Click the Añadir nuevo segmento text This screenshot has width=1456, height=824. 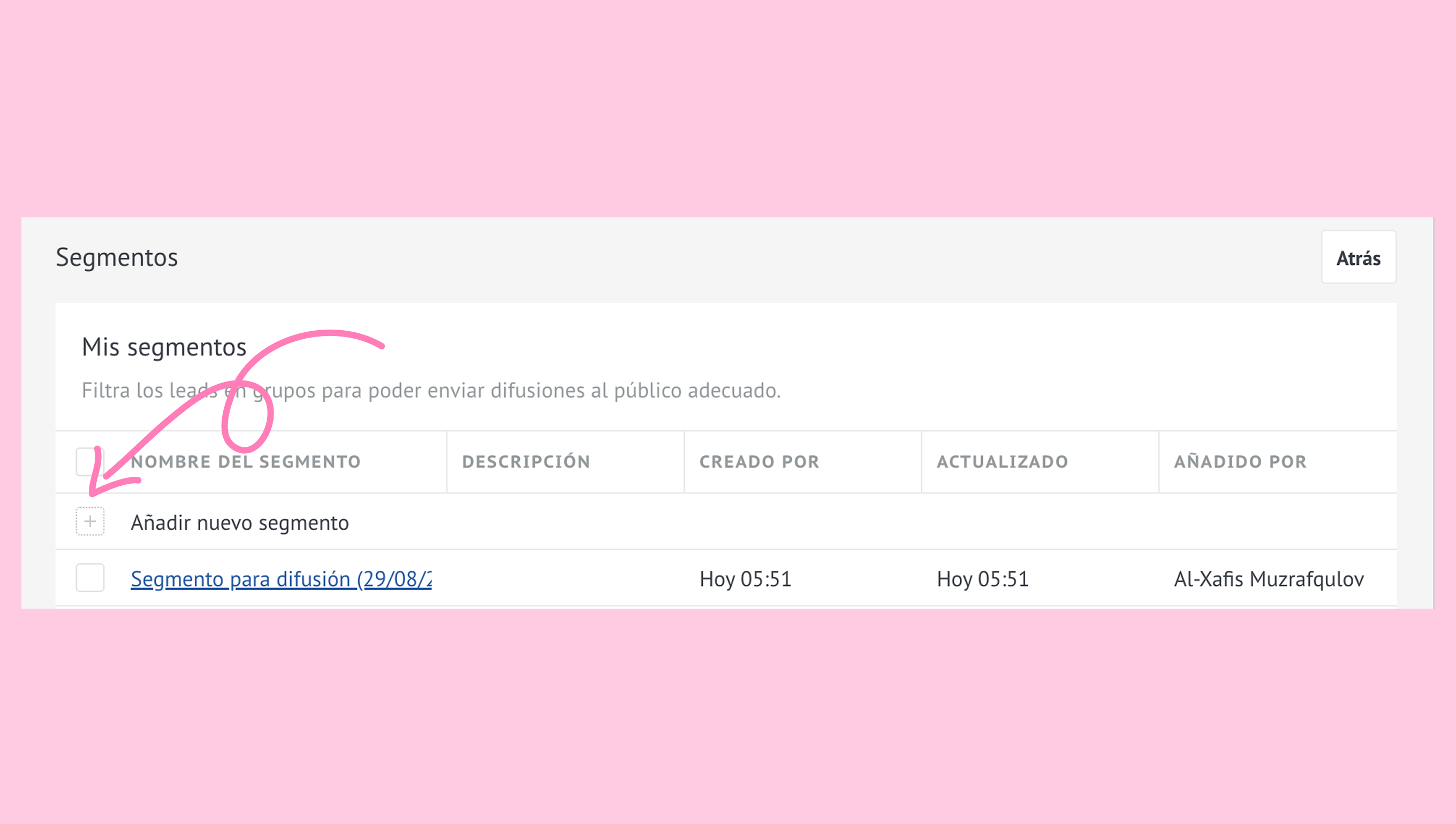coord(239,522)
